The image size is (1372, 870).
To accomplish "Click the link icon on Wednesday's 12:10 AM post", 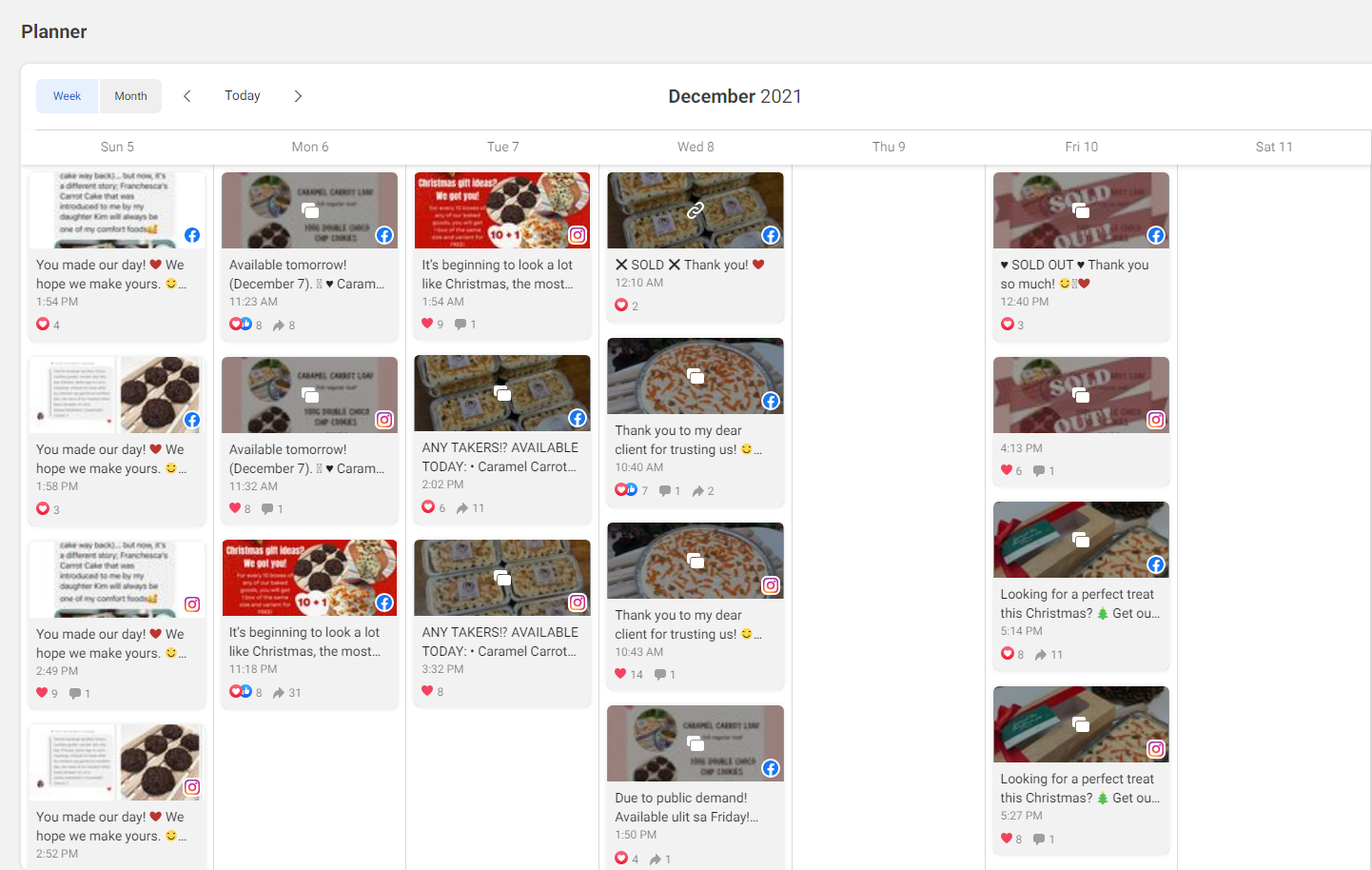I will [x=696, y=209].
